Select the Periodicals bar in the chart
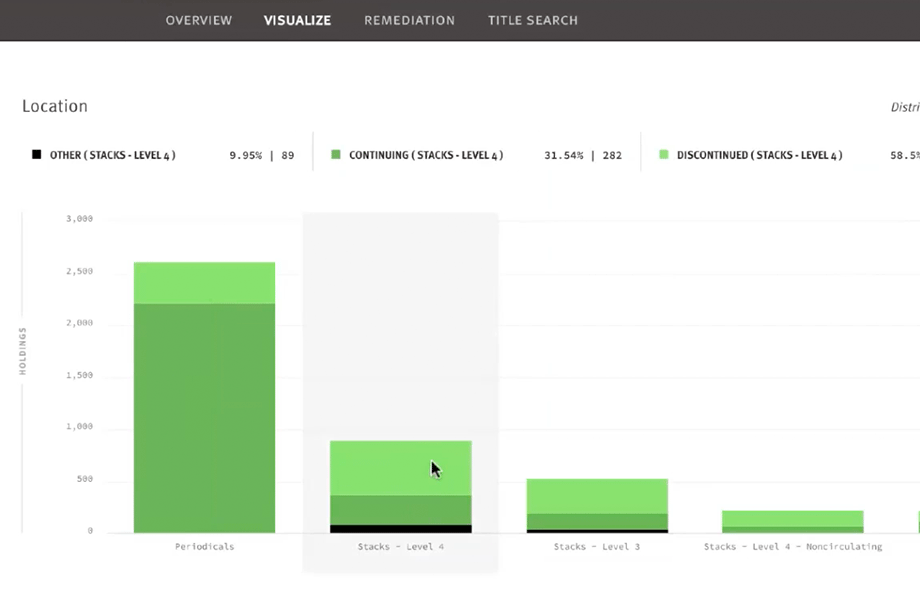 coord(204,400)
